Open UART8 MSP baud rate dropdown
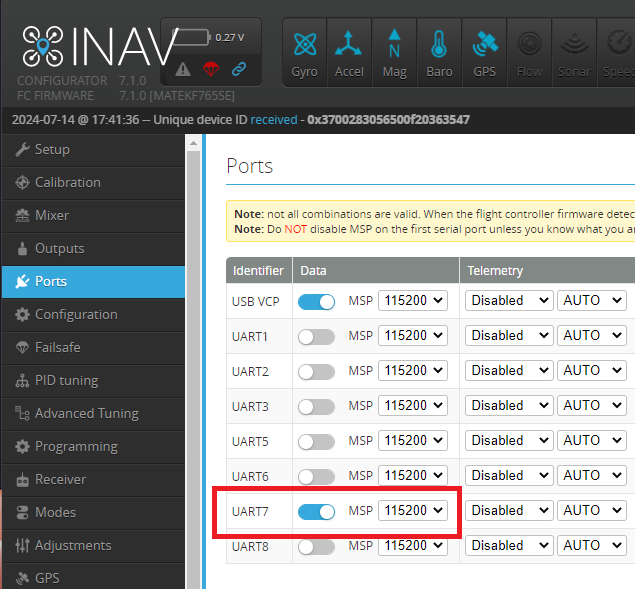 click(413, 546)
